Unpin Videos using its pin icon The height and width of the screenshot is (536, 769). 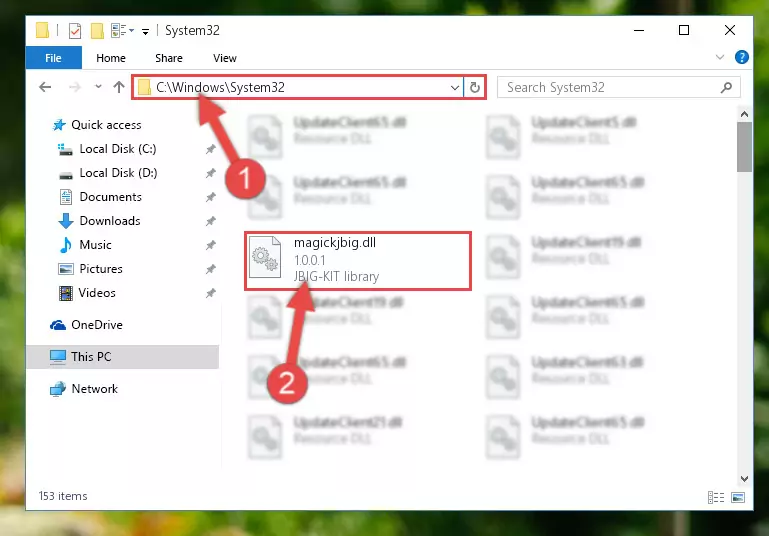(210, 293)
